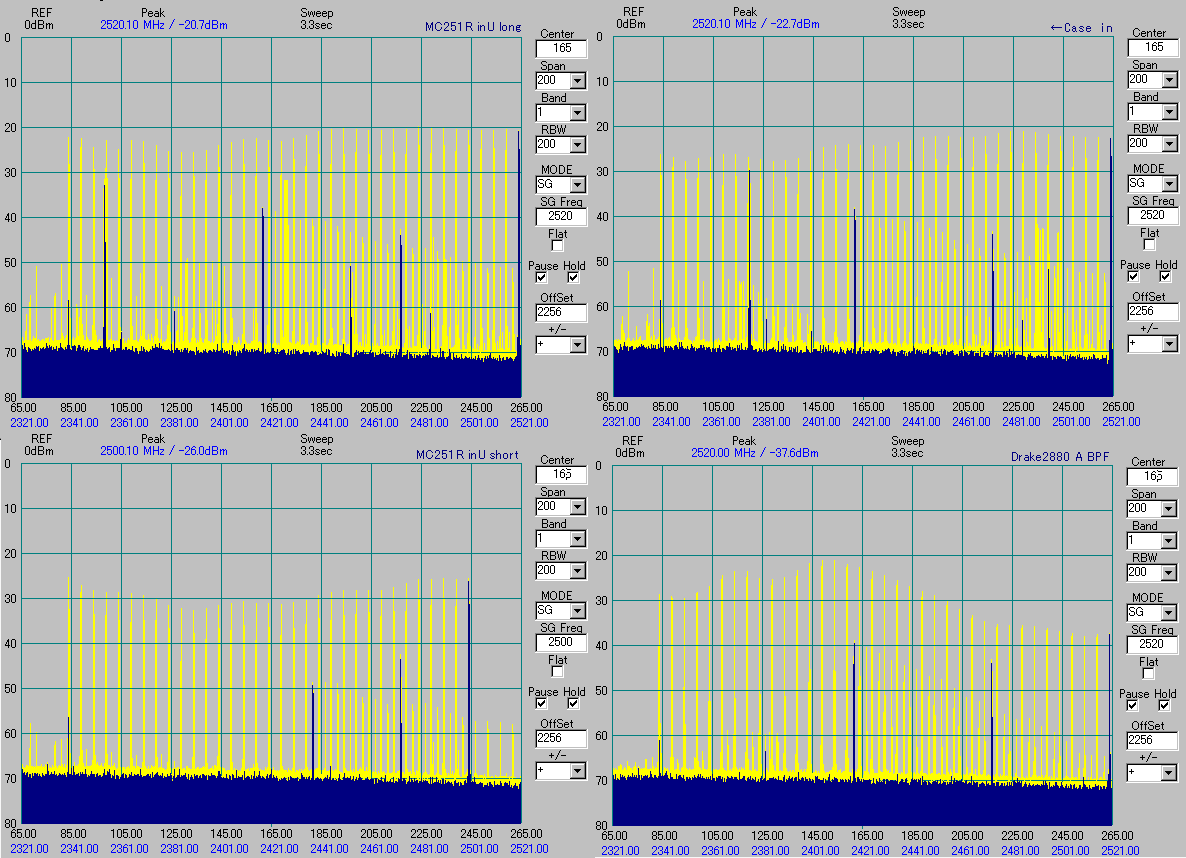
Task: Select OffSet field in Drake2880 A BPF panel
Action: 1151,740
